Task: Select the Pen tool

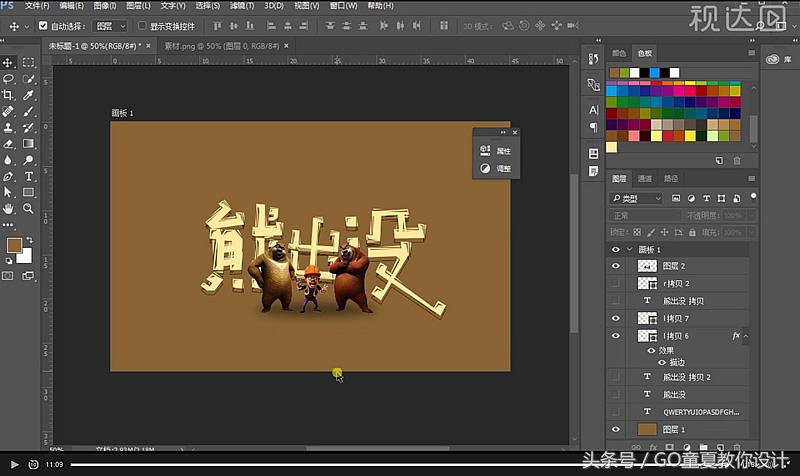Action: point(8,177)
